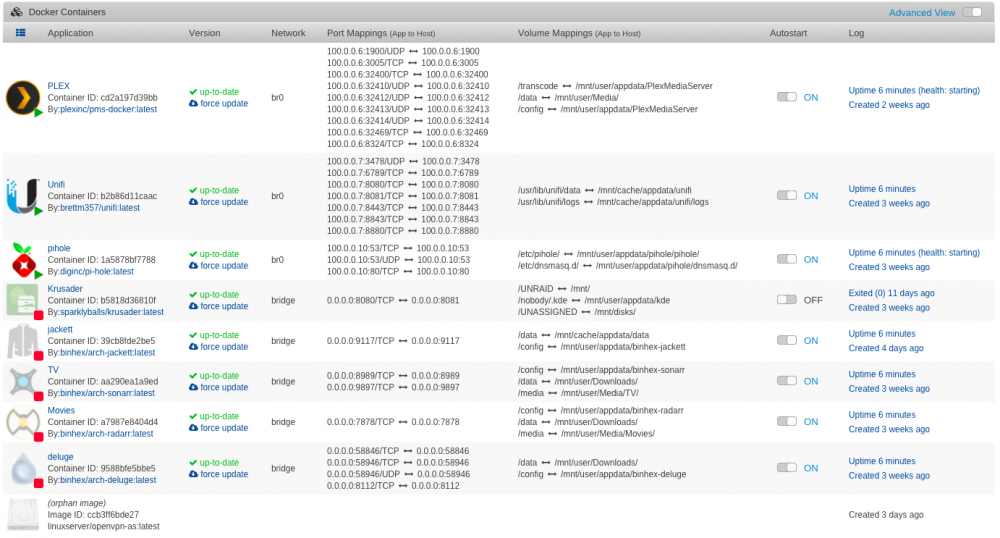Open the Unifi application name link

click(56, 184)
